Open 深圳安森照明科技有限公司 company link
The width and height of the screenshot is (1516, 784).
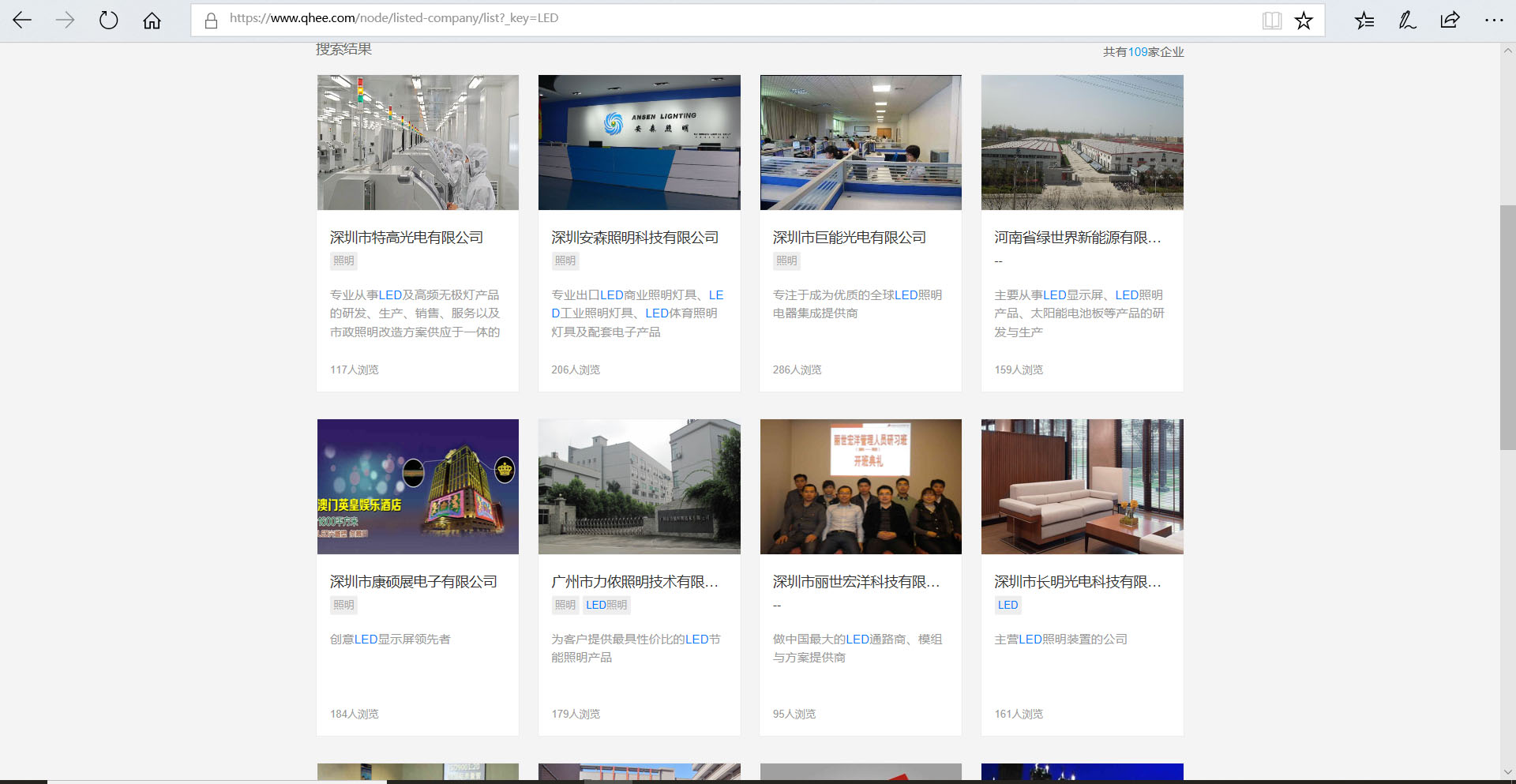634,238
